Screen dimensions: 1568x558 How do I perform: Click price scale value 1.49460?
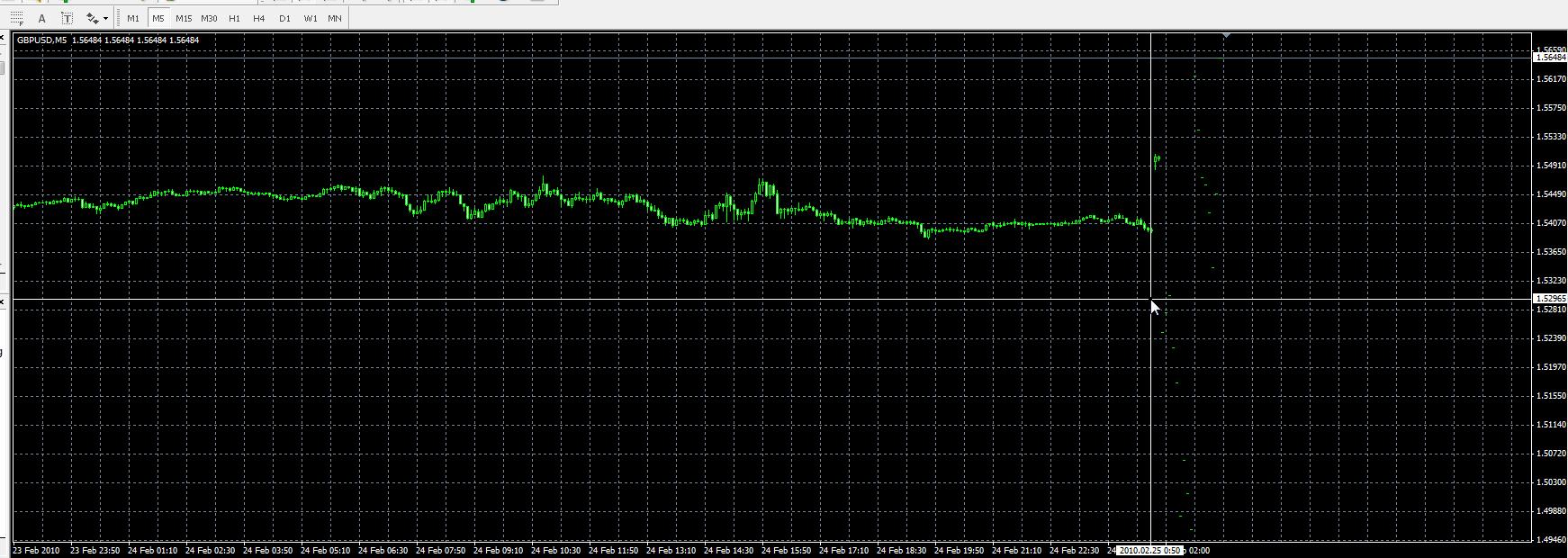coord(1551,540)
